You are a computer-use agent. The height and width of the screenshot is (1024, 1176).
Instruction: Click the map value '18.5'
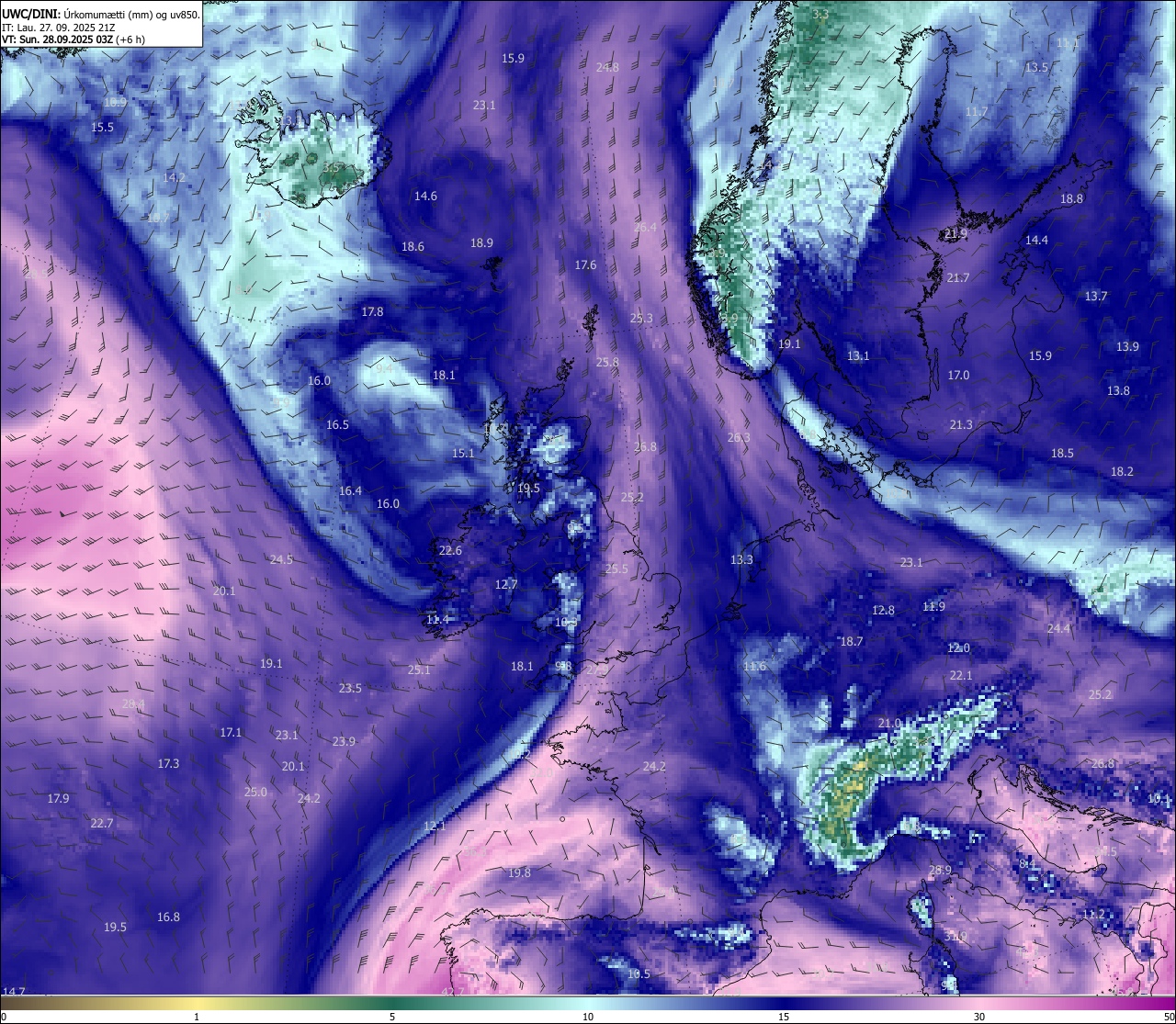click(x=1062, y=454)
